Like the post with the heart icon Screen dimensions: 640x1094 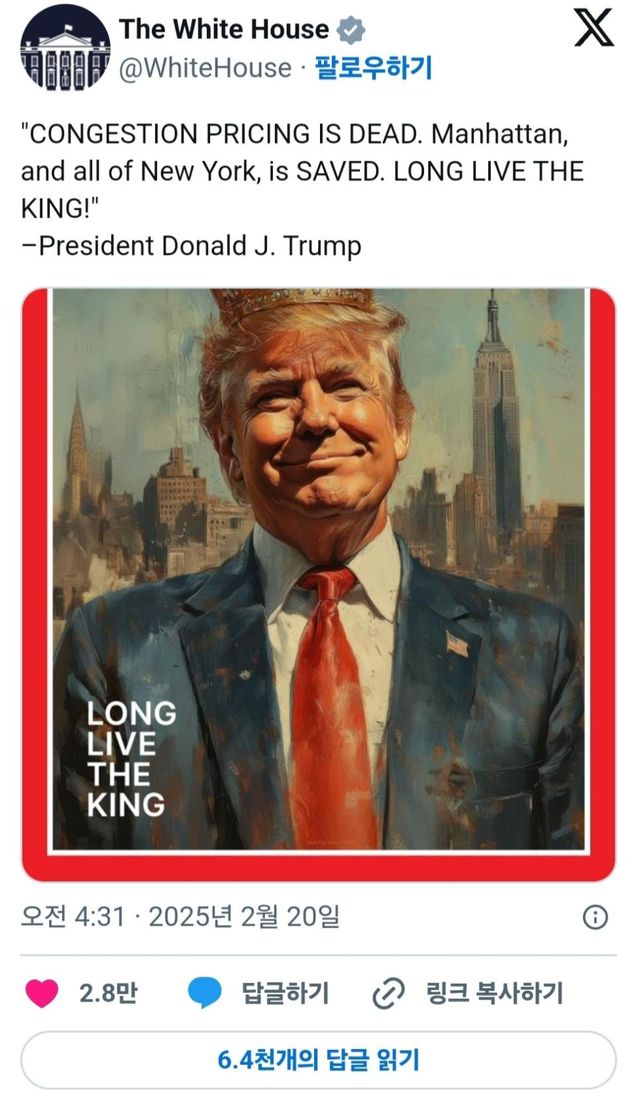point(42,993)
